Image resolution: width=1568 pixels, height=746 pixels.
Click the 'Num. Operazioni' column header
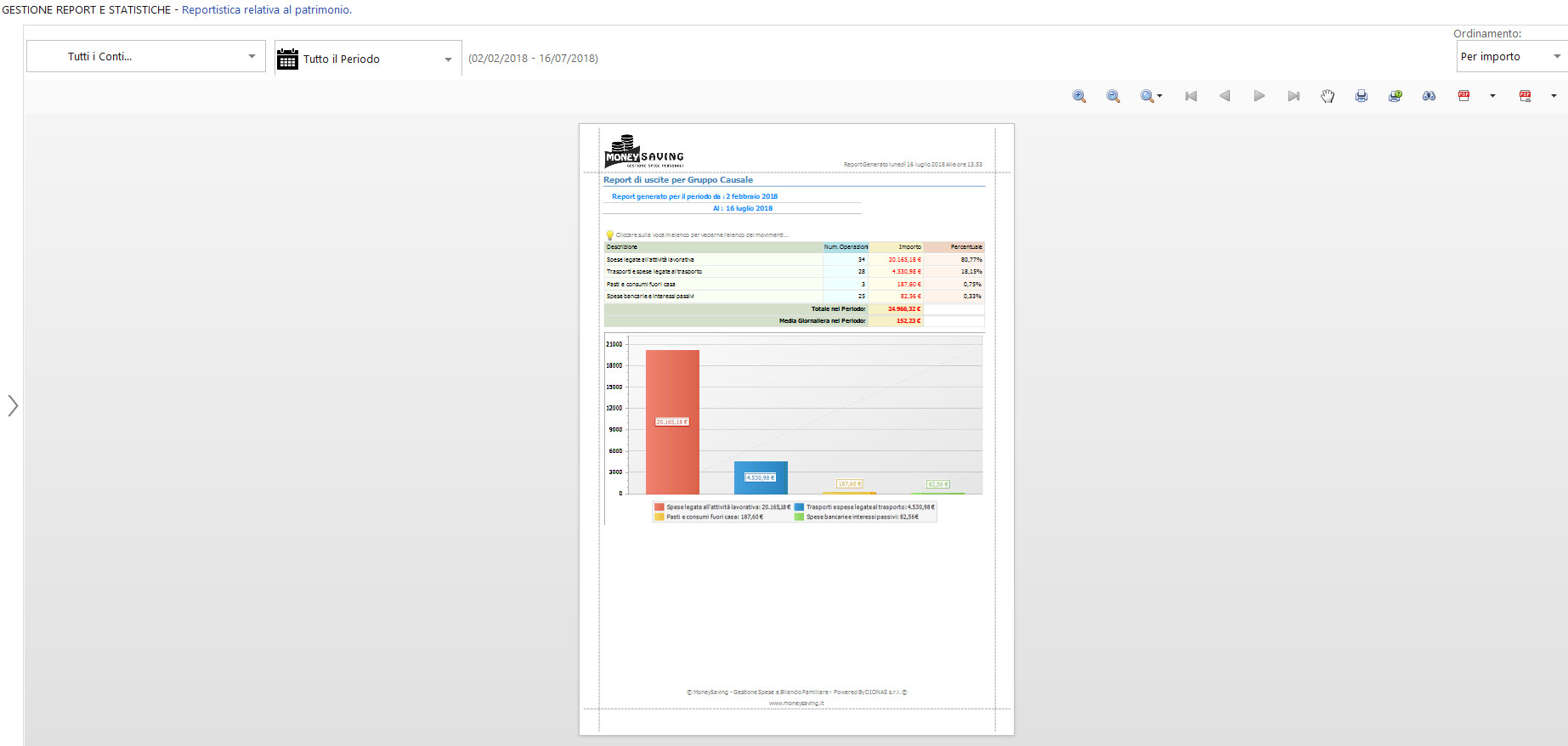pyautogui.click(x=846, y=247)
